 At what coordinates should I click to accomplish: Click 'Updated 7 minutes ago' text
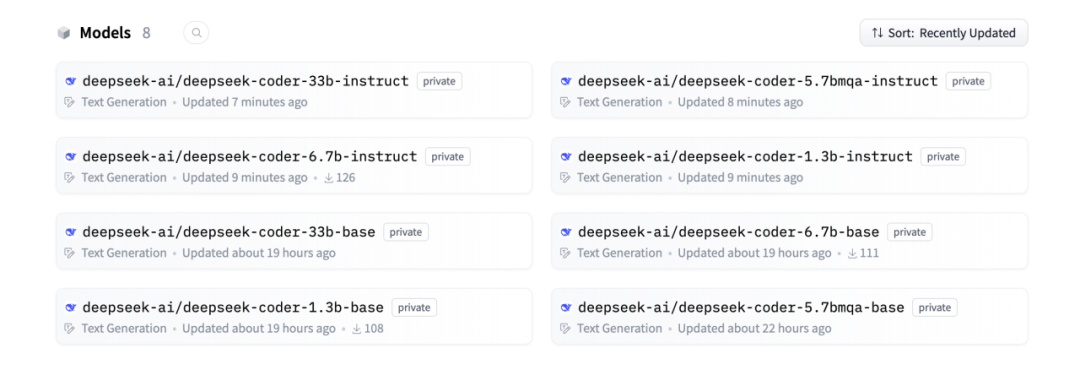[x=245, y=102]
